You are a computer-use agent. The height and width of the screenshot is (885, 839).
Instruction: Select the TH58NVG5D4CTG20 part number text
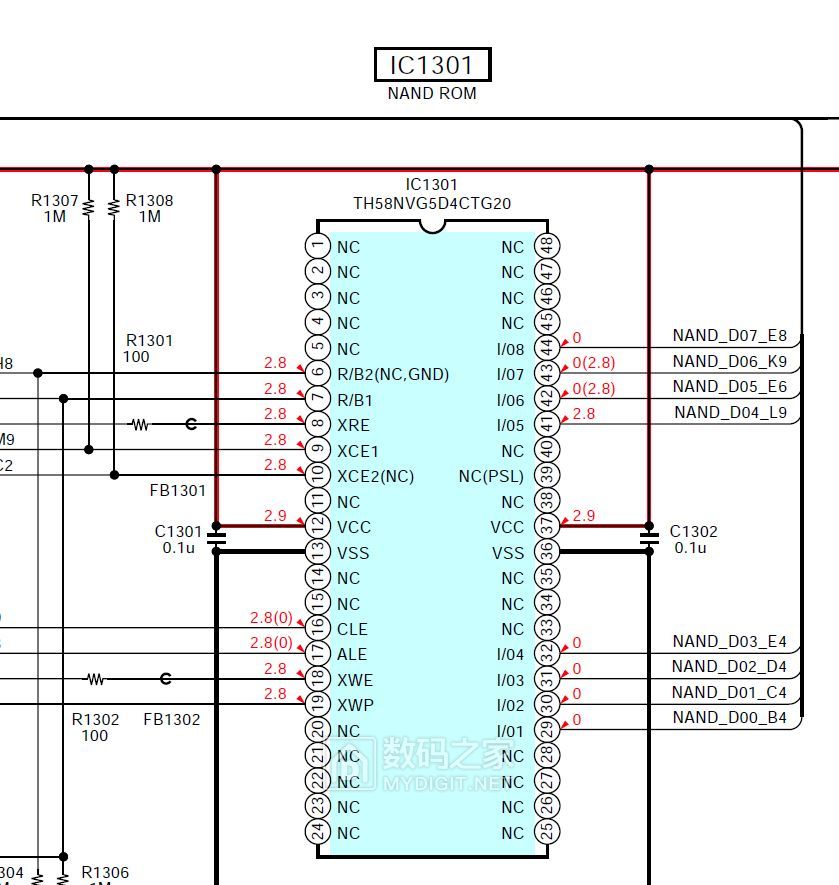432,203
